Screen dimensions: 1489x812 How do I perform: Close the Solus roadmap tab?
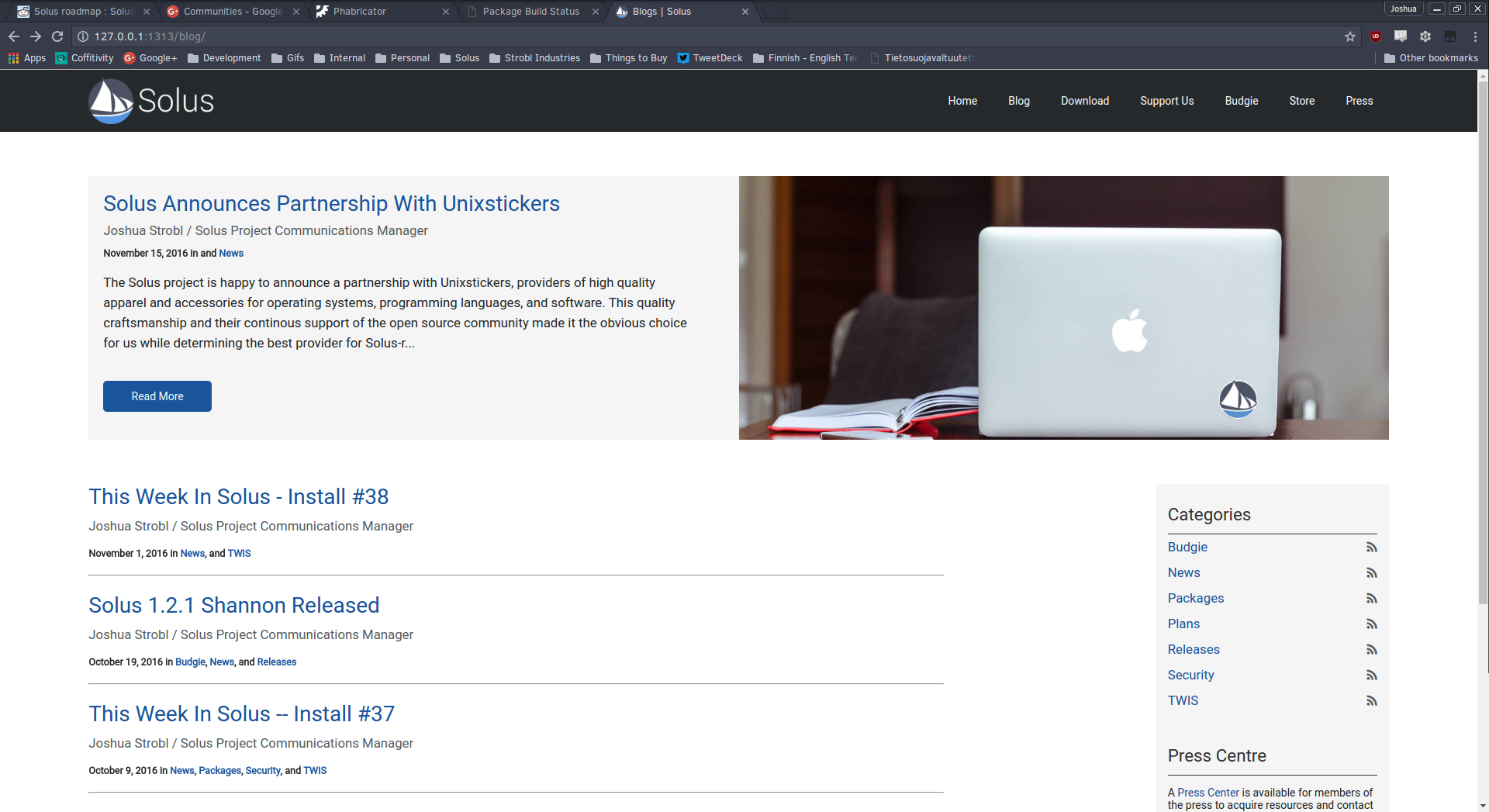147,12
